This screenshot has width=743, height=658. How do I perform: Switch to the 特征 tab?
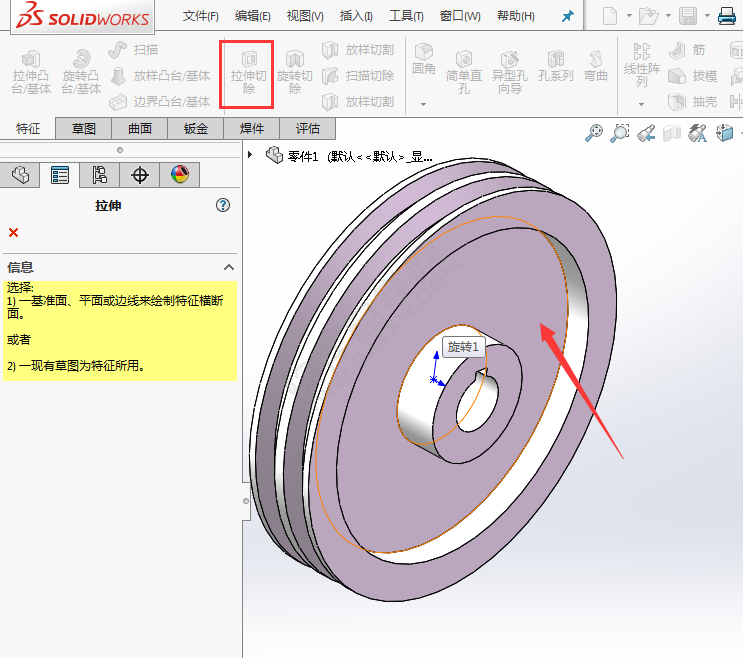(x=28, y=128)
